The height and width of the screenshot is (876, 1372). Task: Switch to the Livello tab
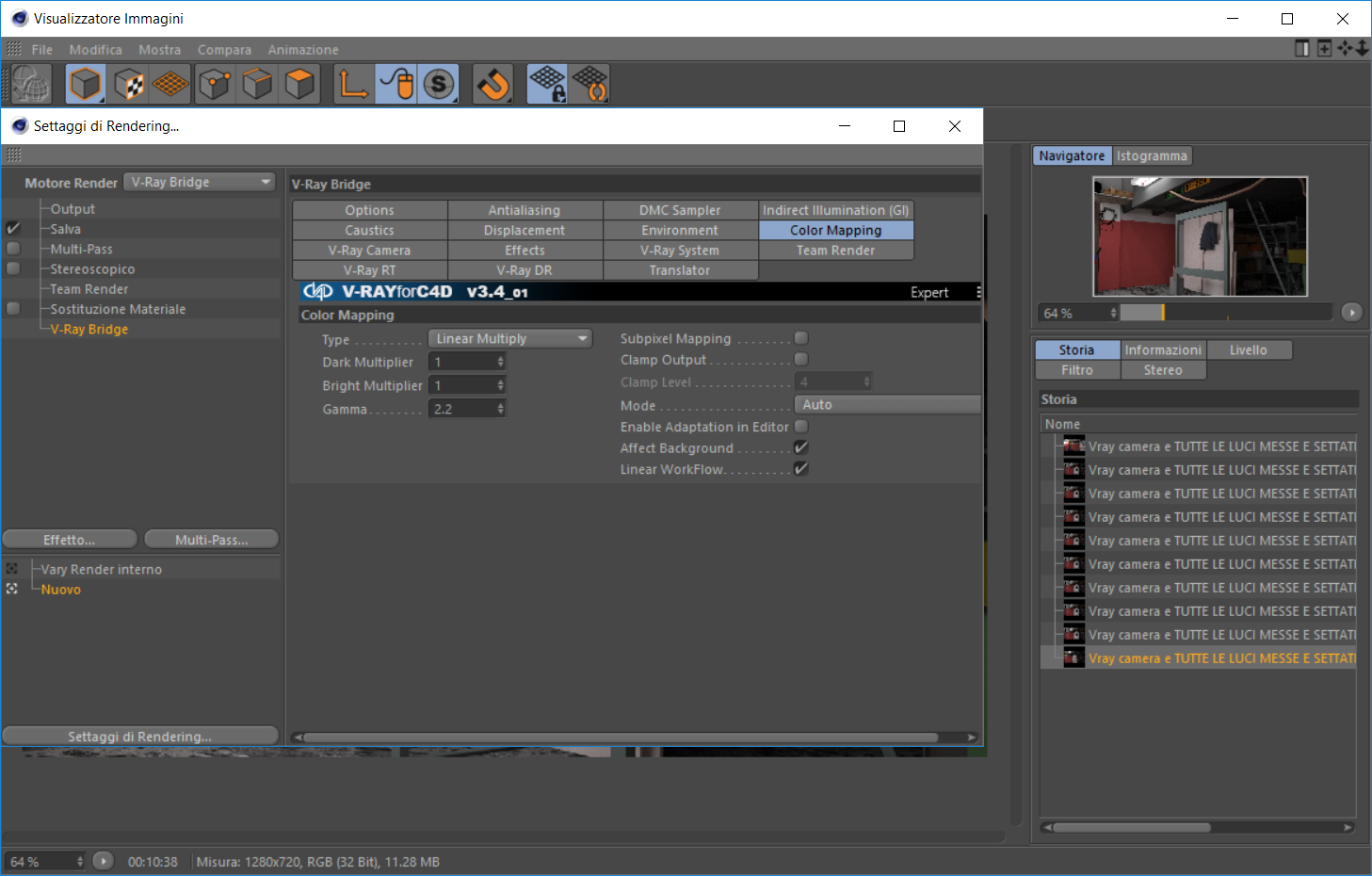coord(1249,349)
